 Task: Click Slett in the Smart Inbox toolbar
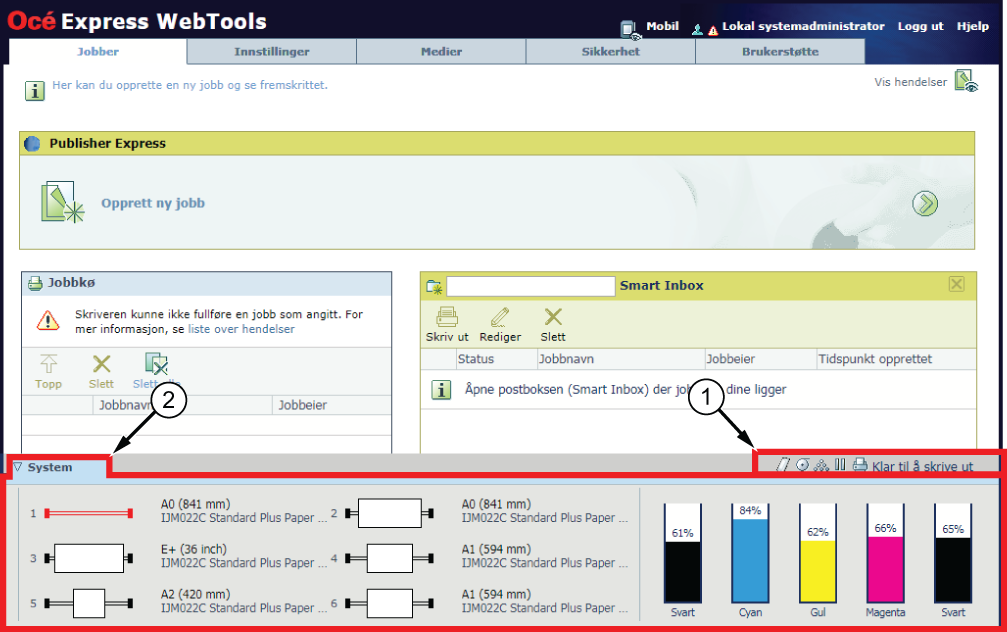coord(553,324)
